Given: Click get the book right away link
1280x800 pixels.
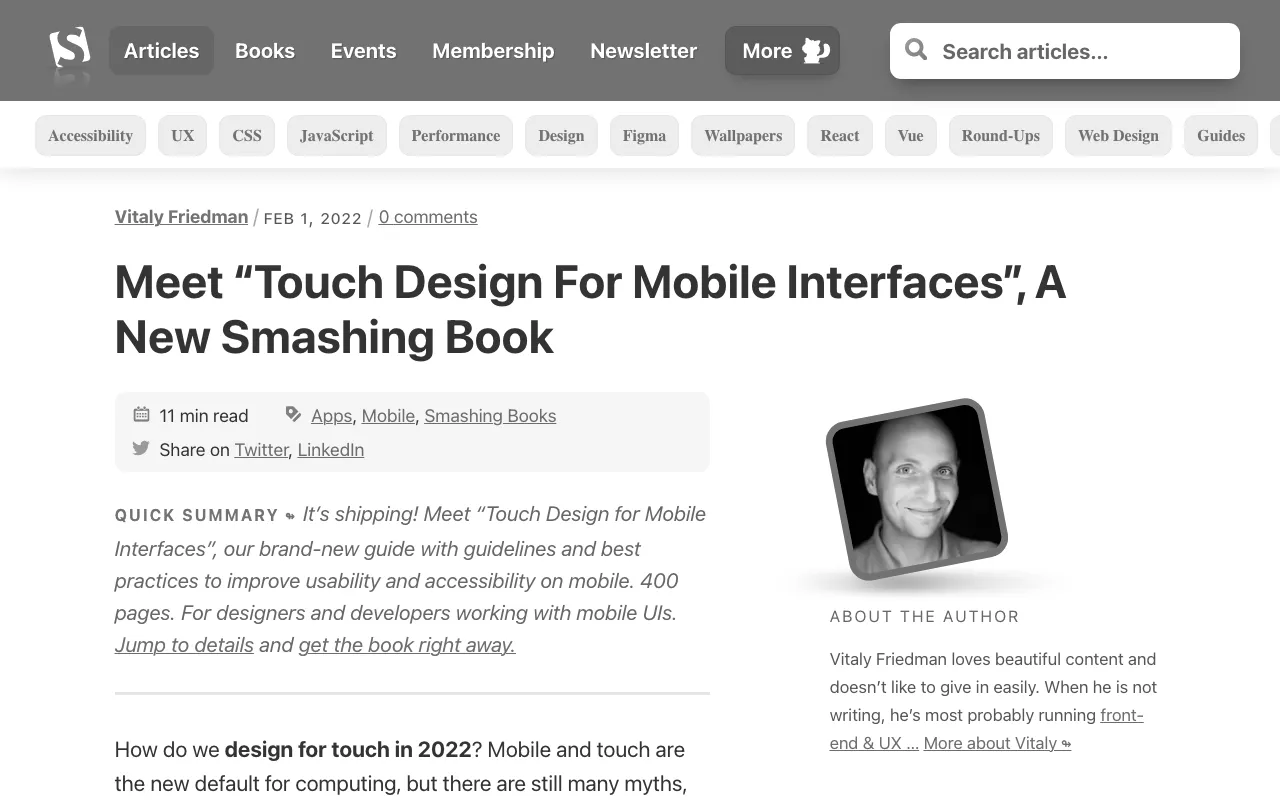Looking at the screenshot, I should (x=407, y=645).
